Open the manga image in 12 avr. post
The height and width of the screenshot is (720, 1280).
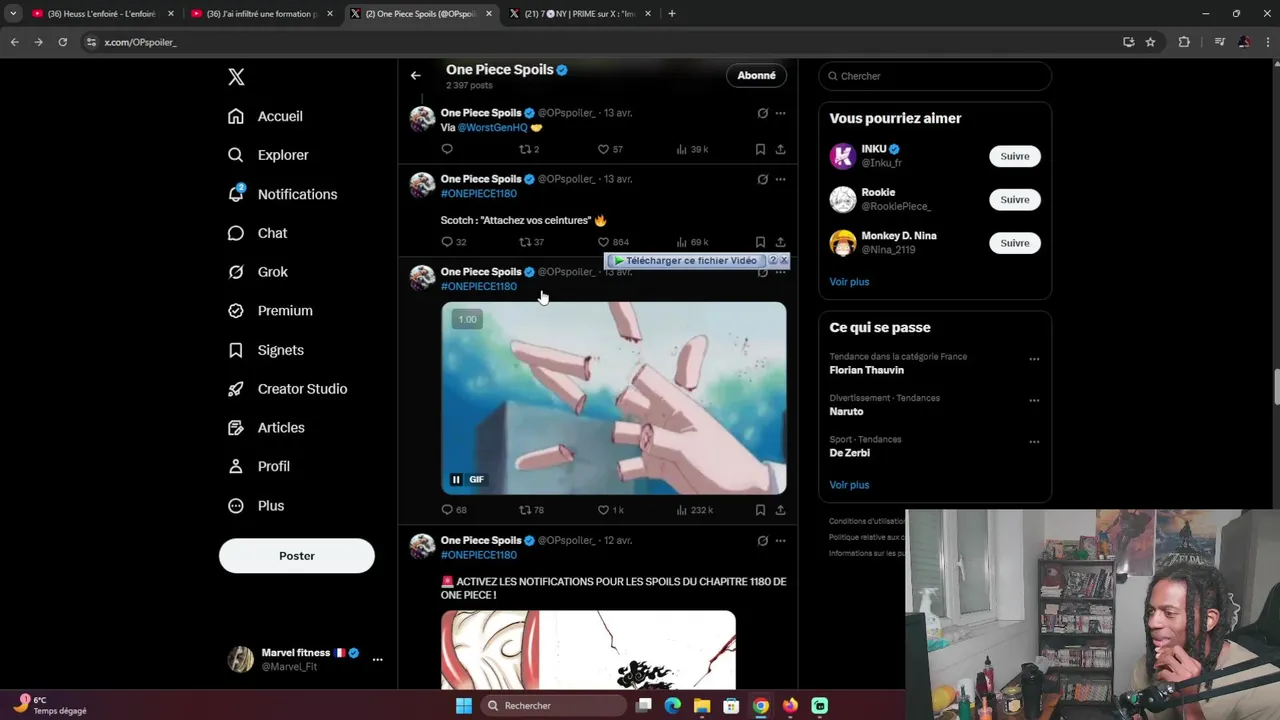(x=588, y=650)
